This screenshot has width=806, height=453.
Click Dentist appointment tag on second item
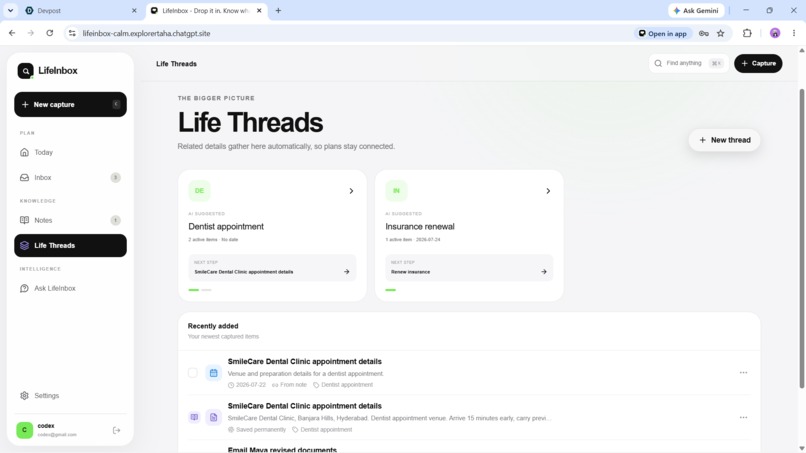pos(322,429)
